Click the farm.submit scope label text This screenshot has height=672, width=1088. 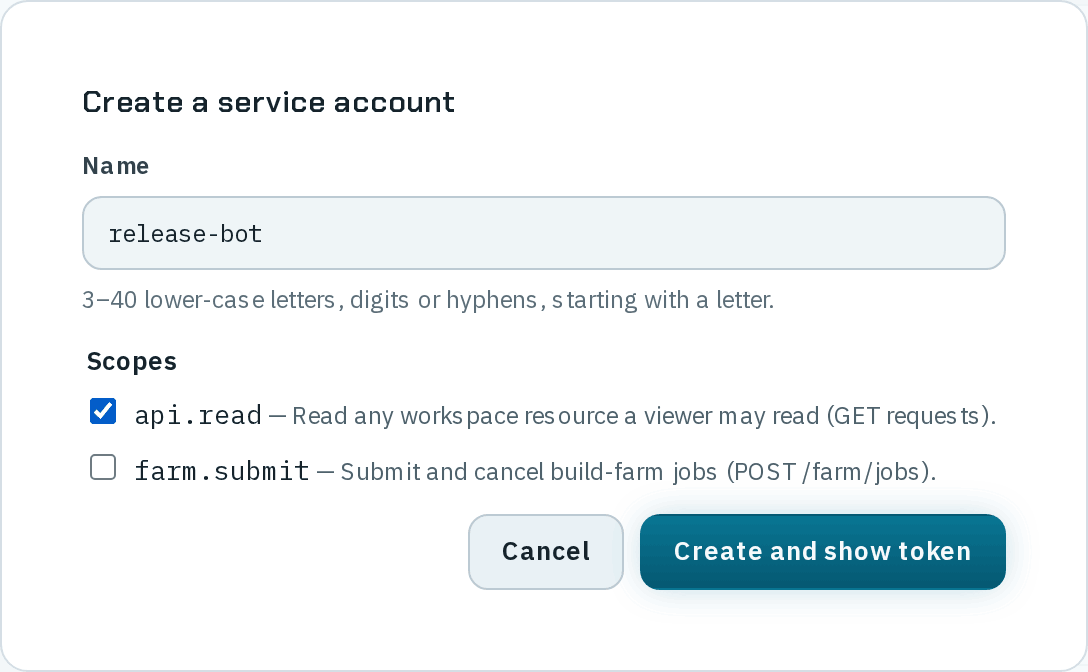click(x=222, y=471)
